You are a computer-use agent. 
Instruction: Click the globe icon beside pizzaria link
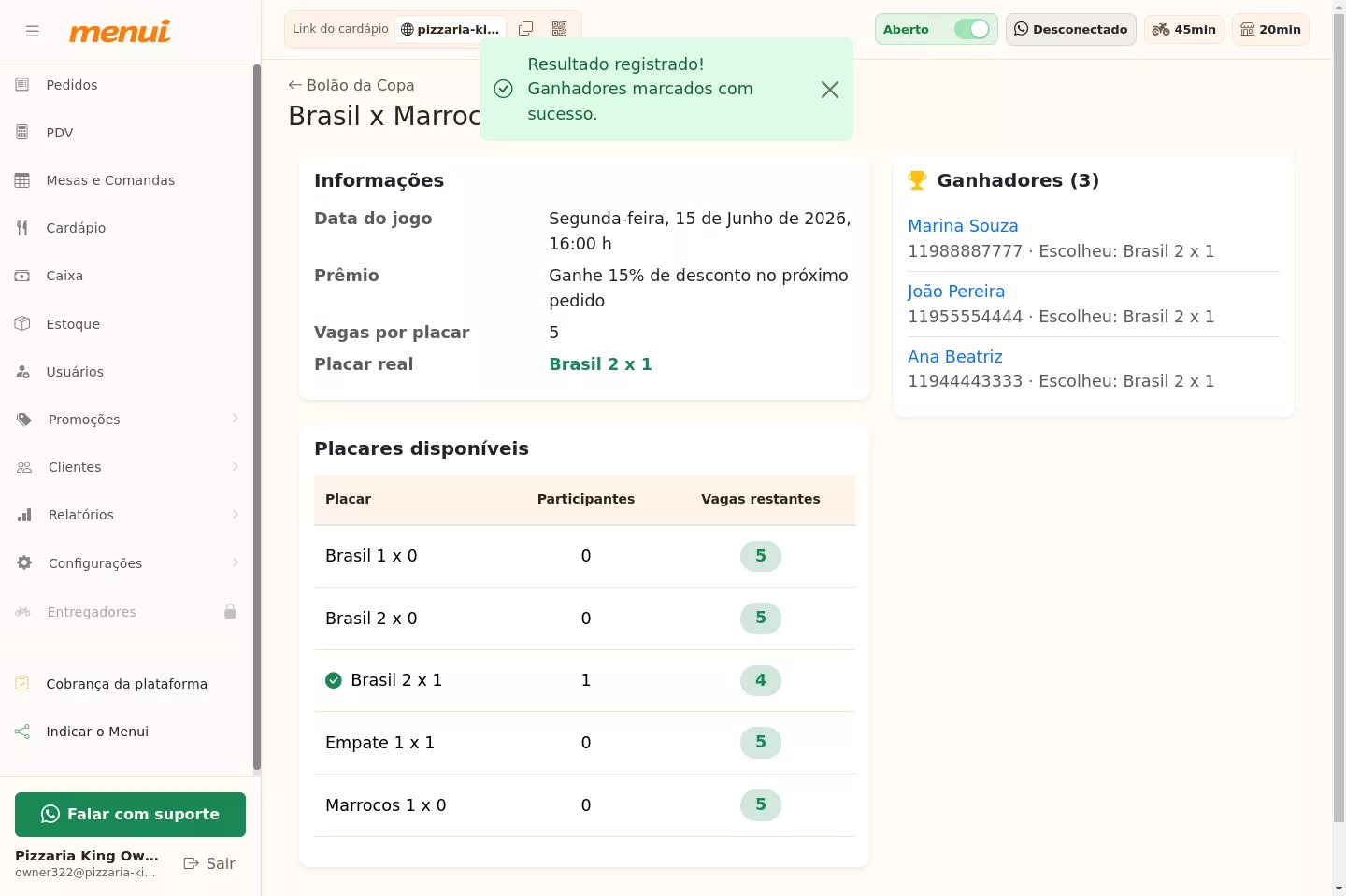click(x=408, y=29)
